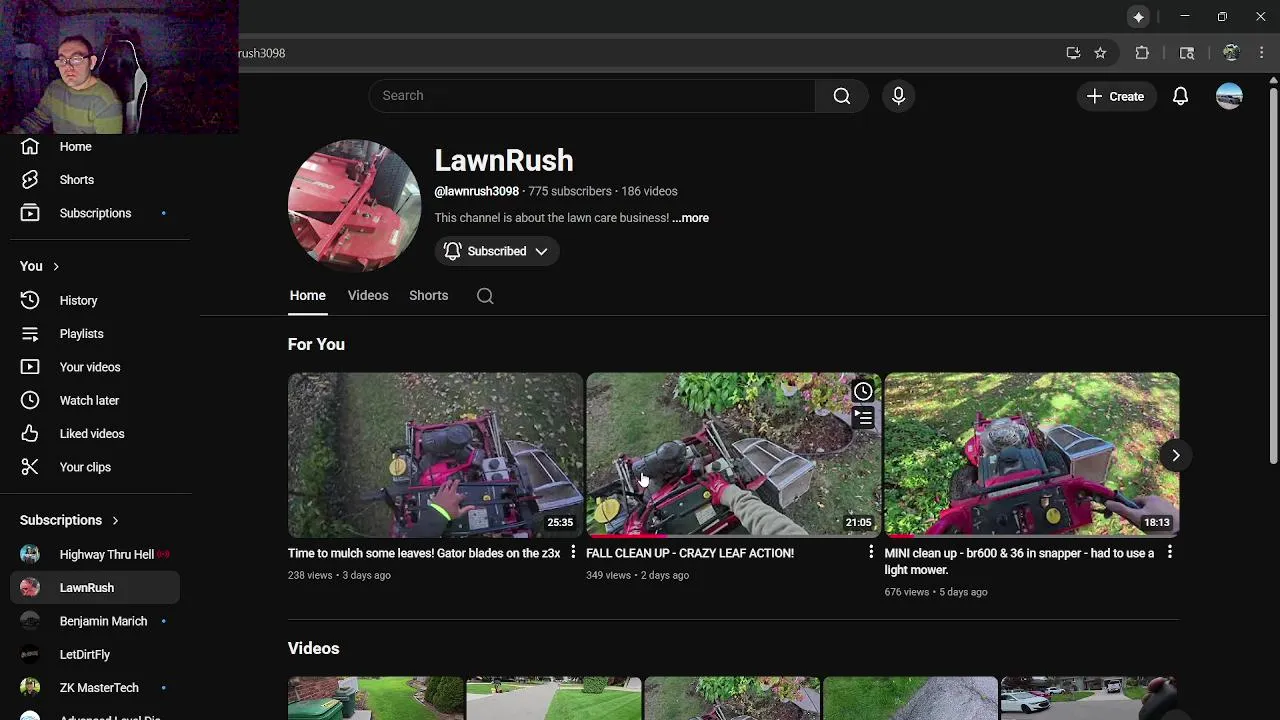
Task: Open FALL CLEAN UP - CRAZY LEAF ACTION title
Action: (x=690, y=553)
